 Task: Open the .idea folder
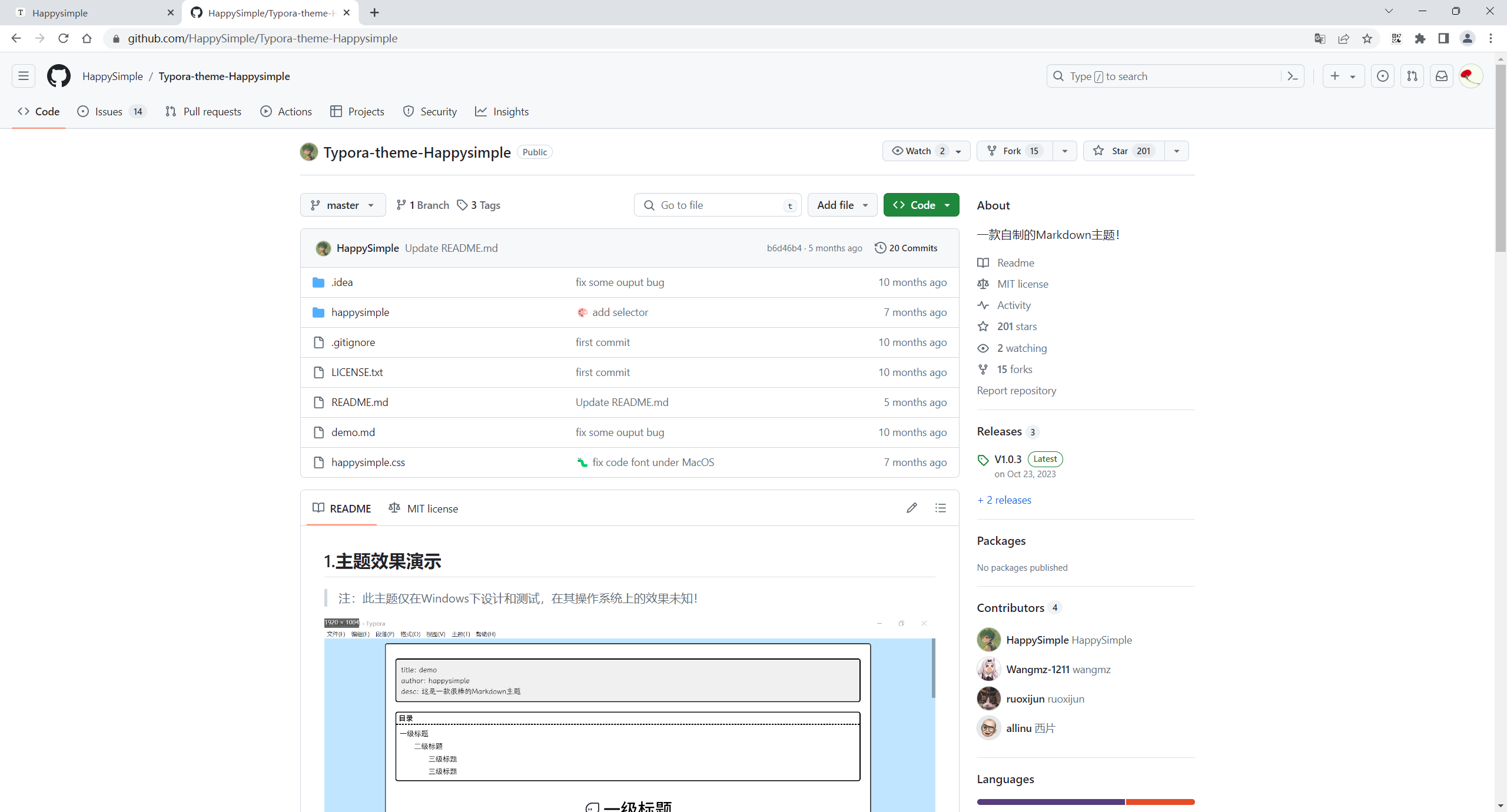pyautogui.click(x=342, y=282)
